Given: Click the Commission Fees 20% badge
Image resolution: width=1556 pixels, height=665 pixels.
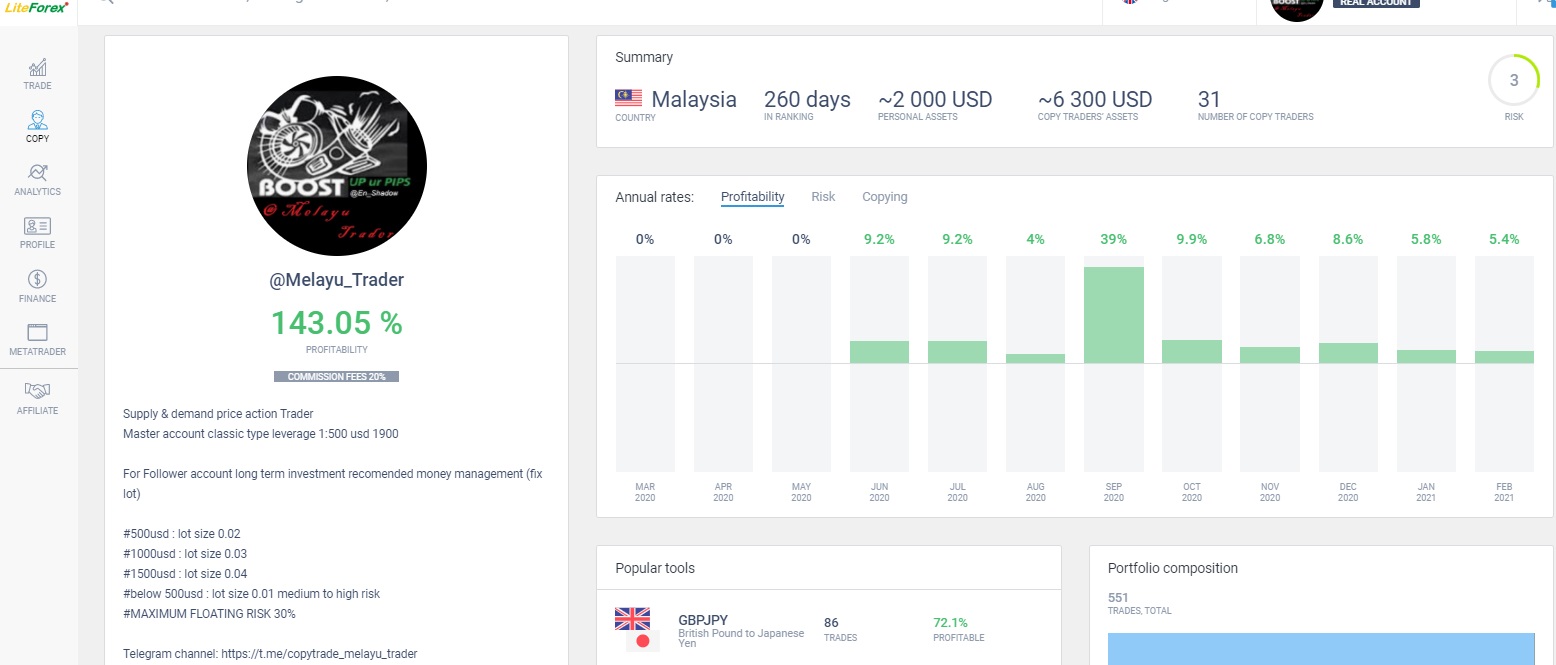Looking at the screenshot, I should point(337,377).
